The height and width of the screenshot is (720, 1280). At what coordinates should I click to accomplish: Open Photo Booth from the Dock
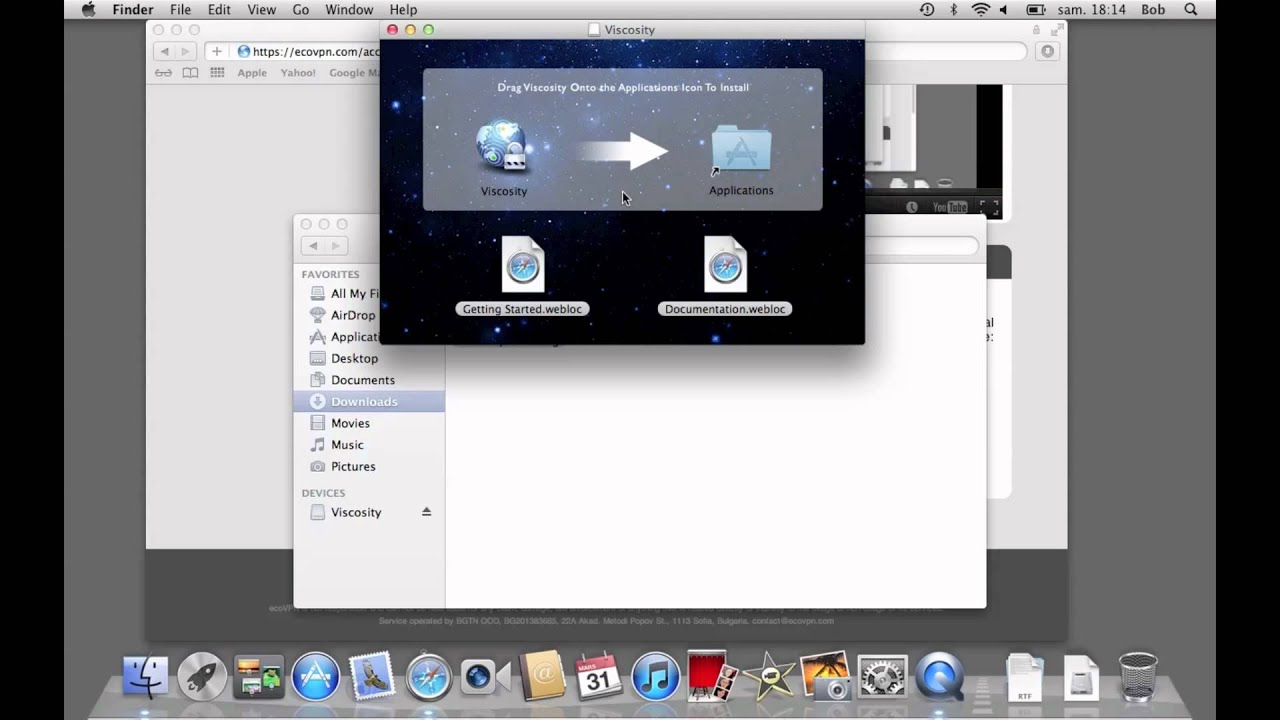click(713, 677)
